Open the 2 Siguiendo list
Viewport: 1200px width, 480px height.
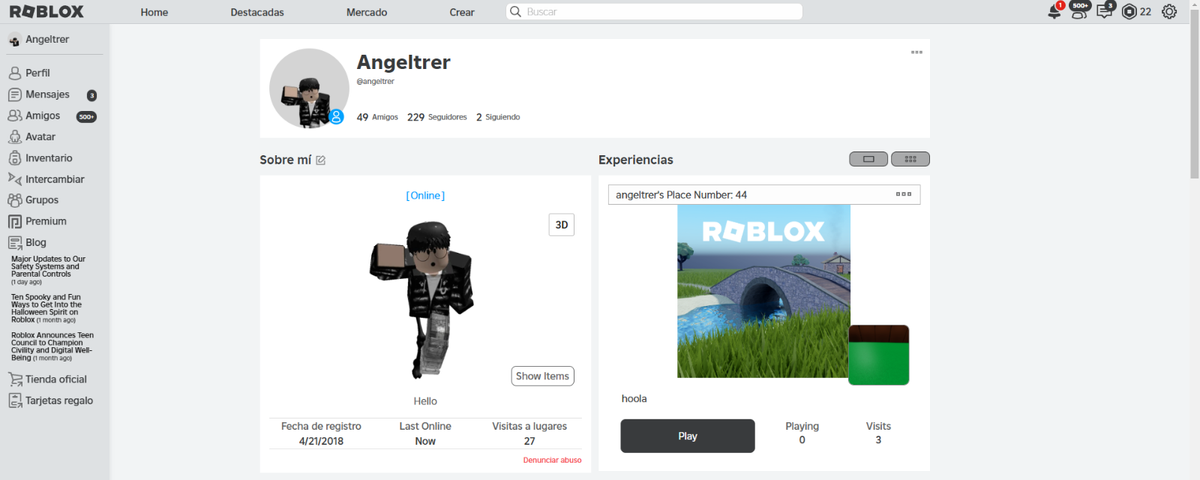[498, 117]
